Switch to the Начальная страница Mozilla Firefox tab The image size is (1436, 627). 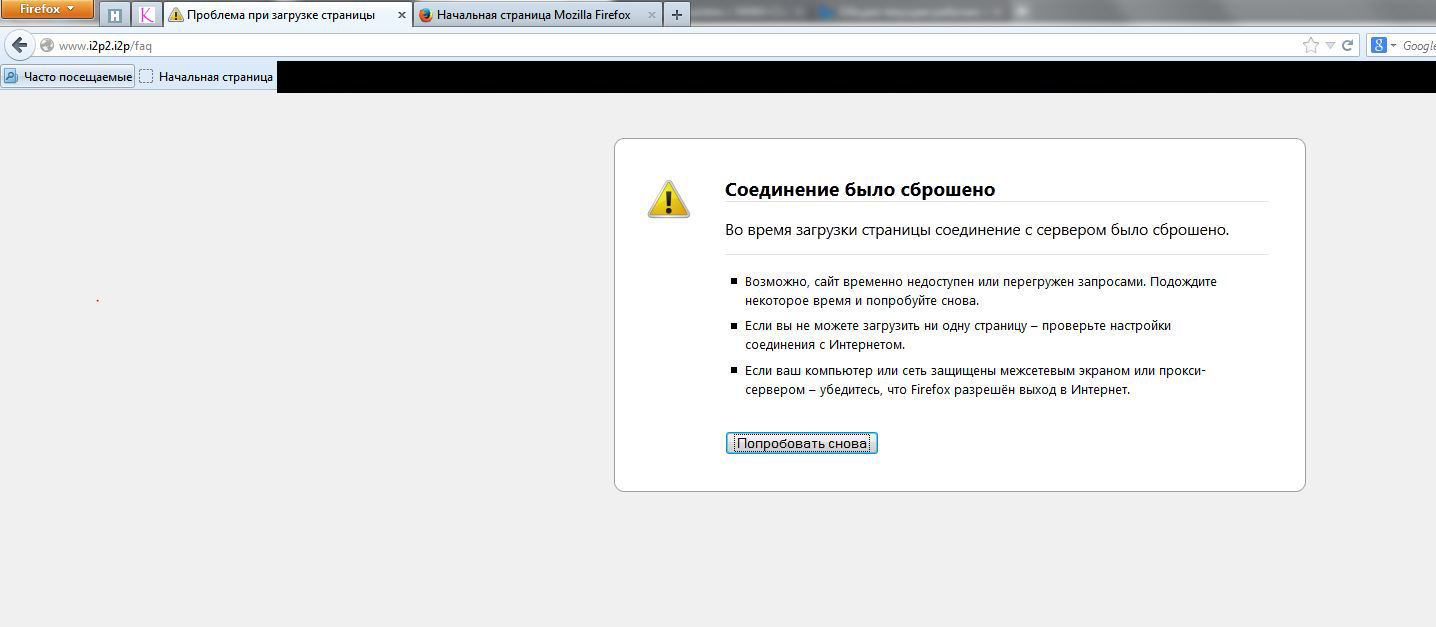click(534, 15)
